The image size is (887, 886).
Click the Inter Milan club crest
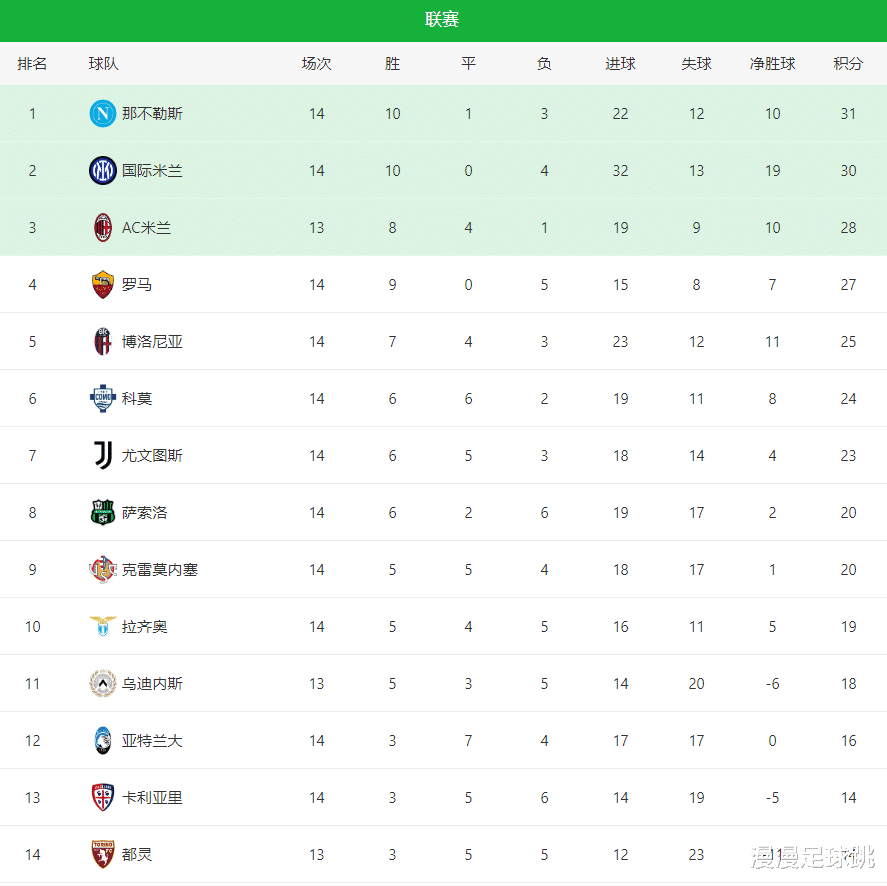(x=102, y=171)
